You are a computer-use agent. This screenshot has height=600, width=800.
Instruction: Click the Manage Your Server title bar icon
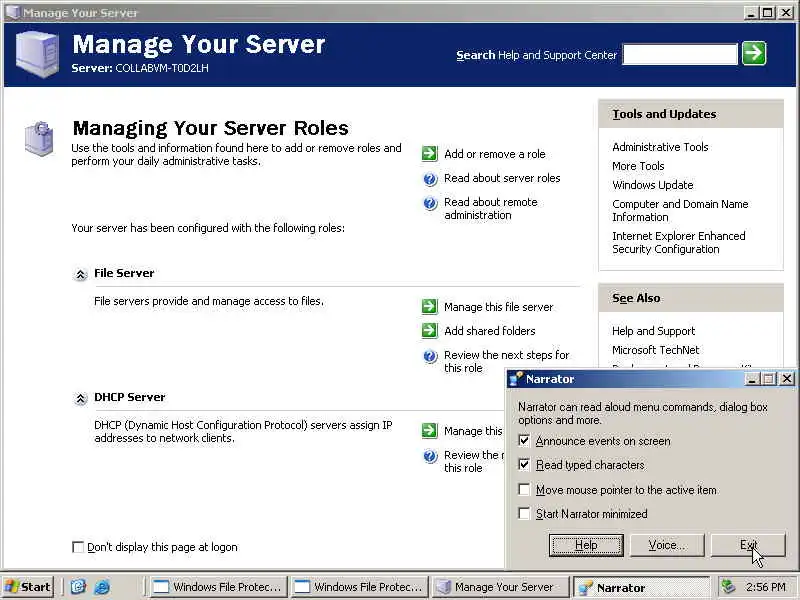[12, 12]
